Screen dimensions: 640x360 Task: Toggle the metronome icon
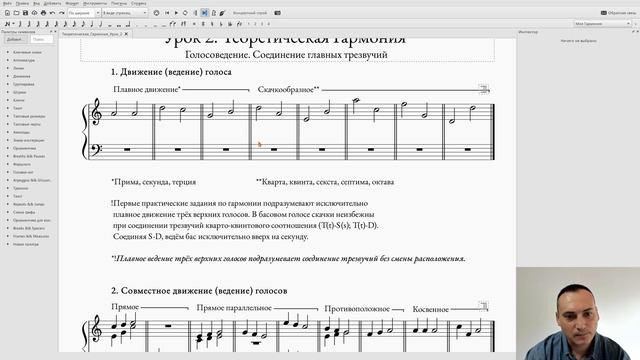[213, 13]
